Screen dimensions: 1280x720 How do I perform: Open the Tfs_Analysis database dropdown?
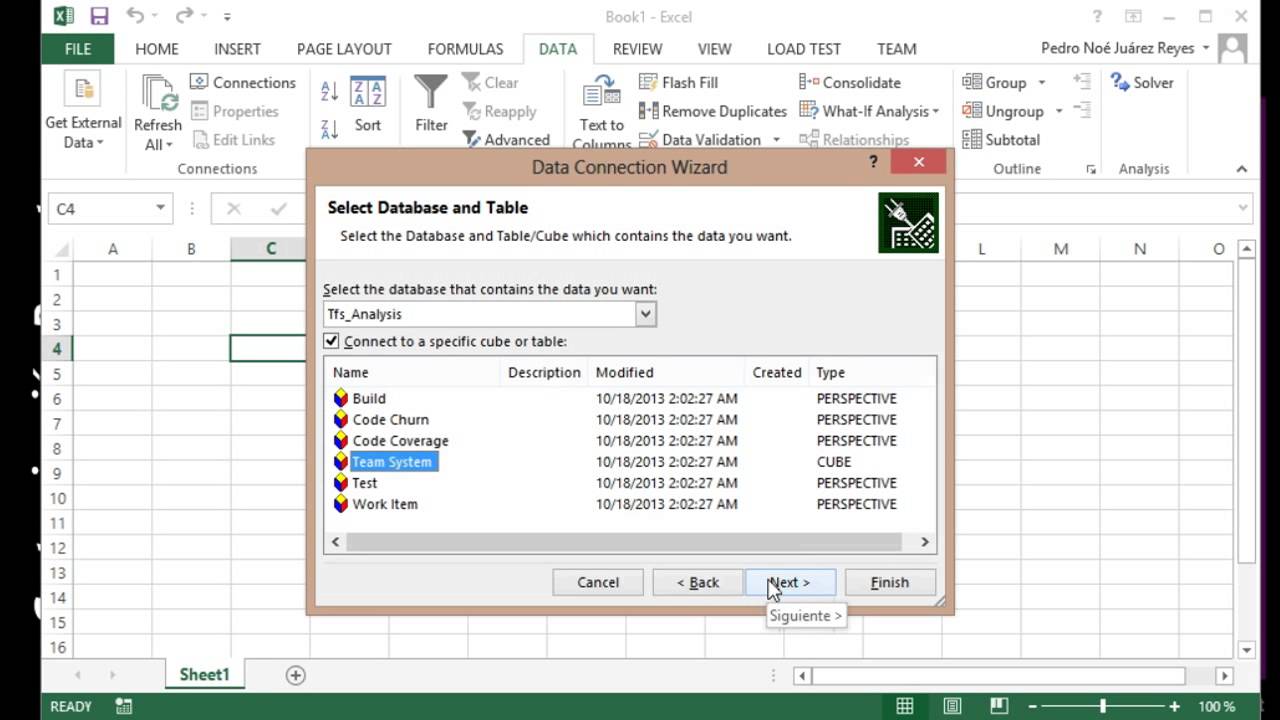(x=646, y=314)
